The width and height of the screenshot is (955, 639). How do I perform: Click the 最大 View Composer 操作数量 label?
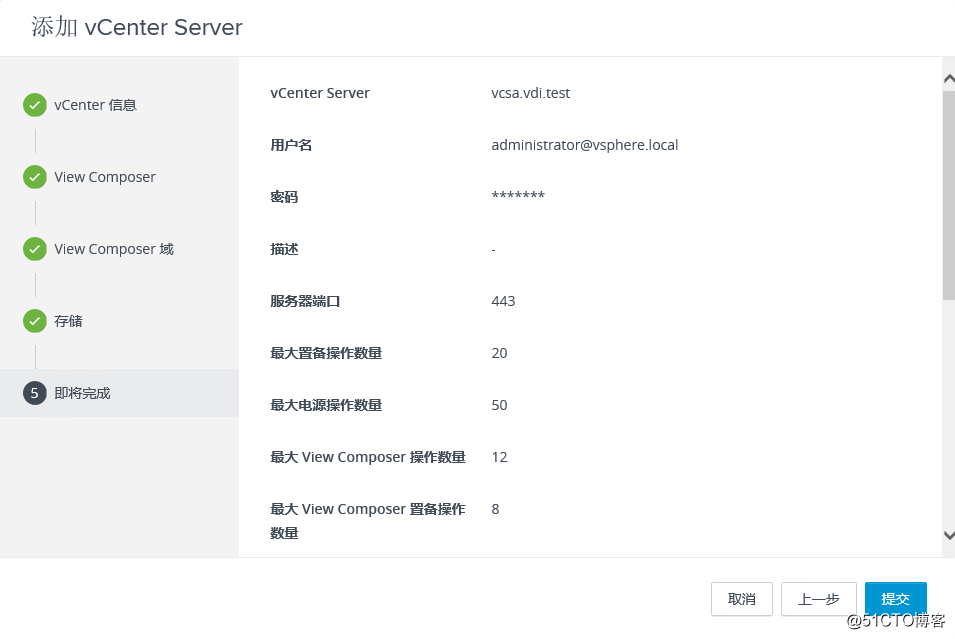click(368, 457)
